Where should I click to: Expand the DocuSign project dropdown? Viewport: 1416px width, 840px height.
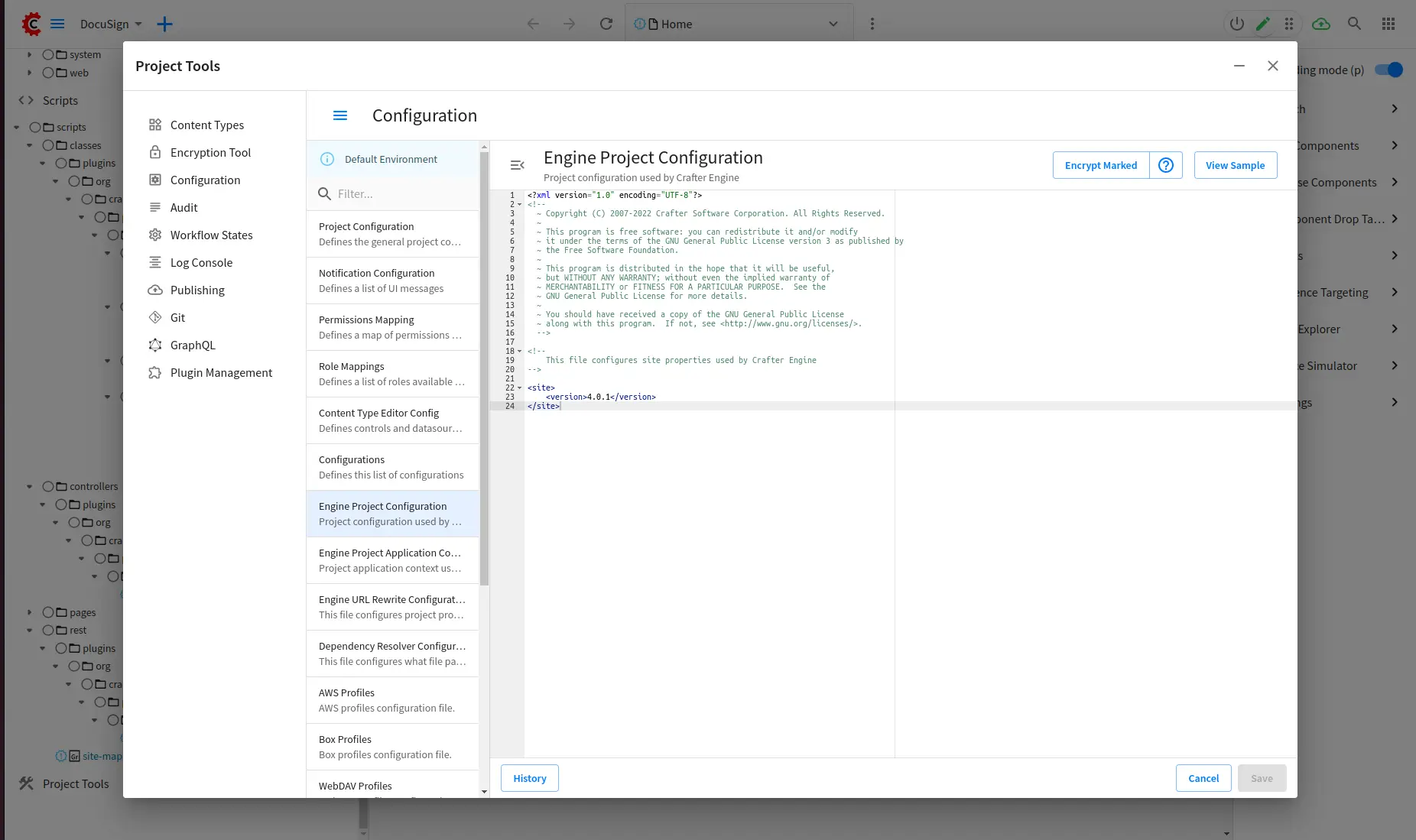(x=138, y=24)
